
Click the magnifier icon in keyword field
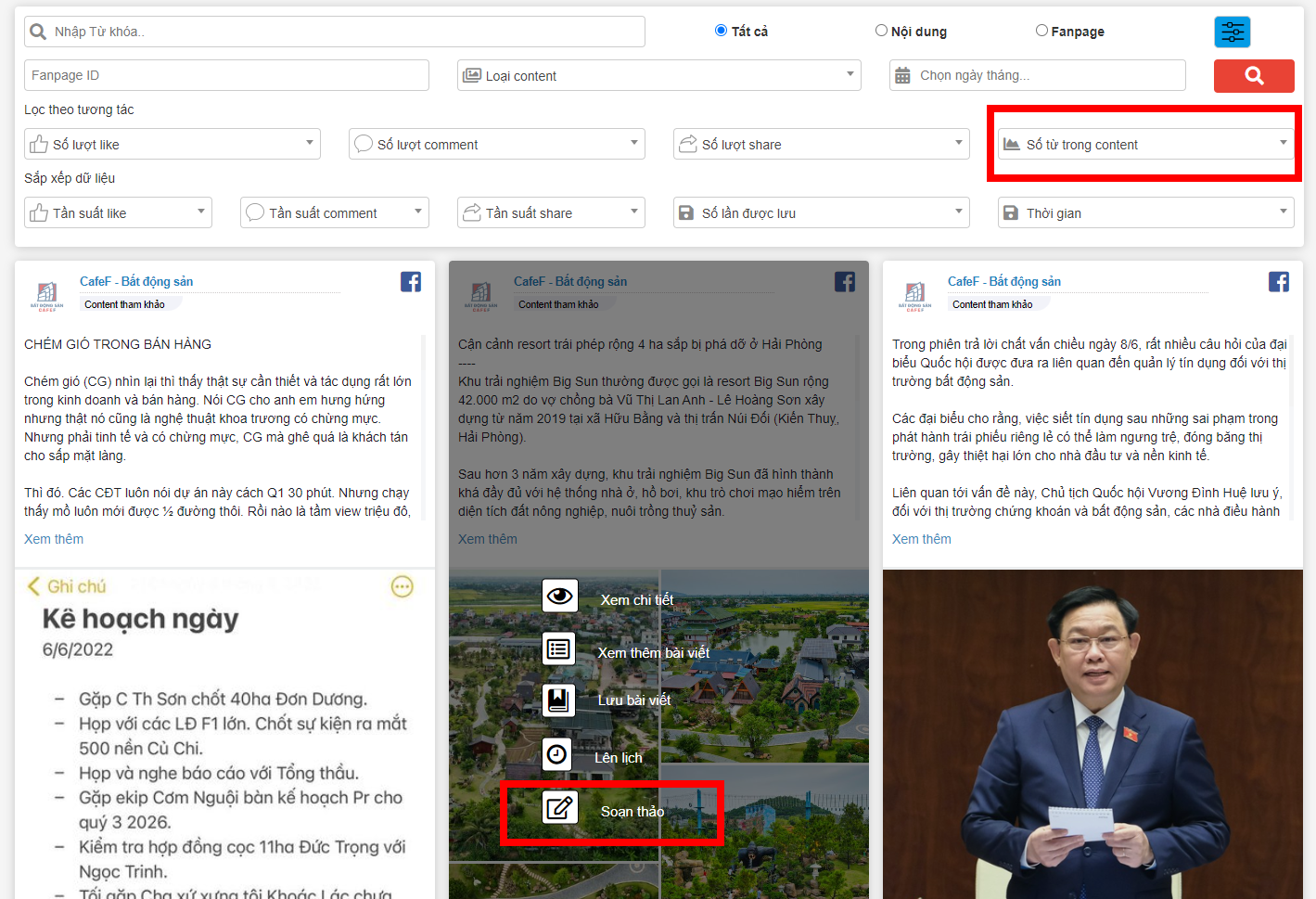point(38,32)
